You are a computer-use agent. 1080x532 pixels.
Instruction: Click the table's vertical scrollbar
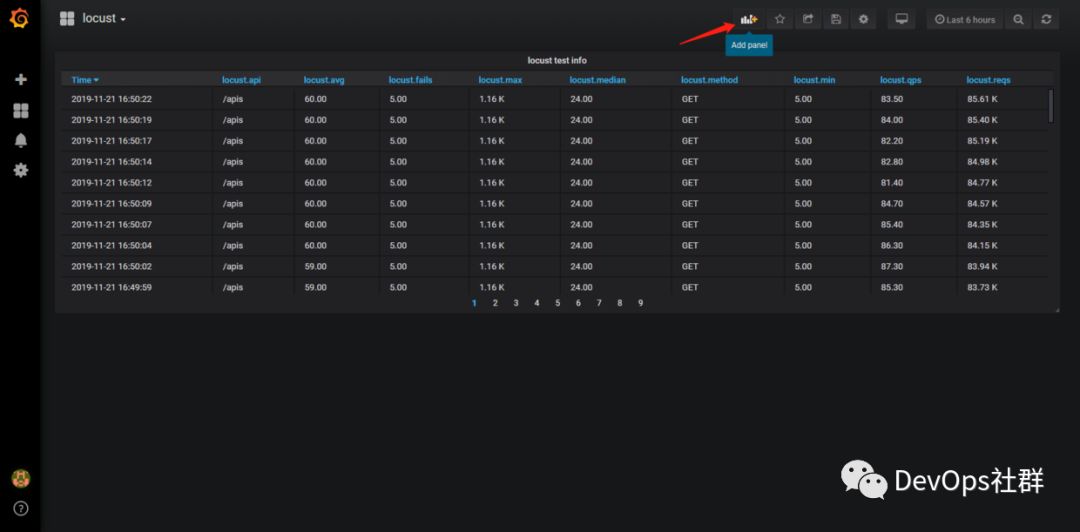[1051, 105]
